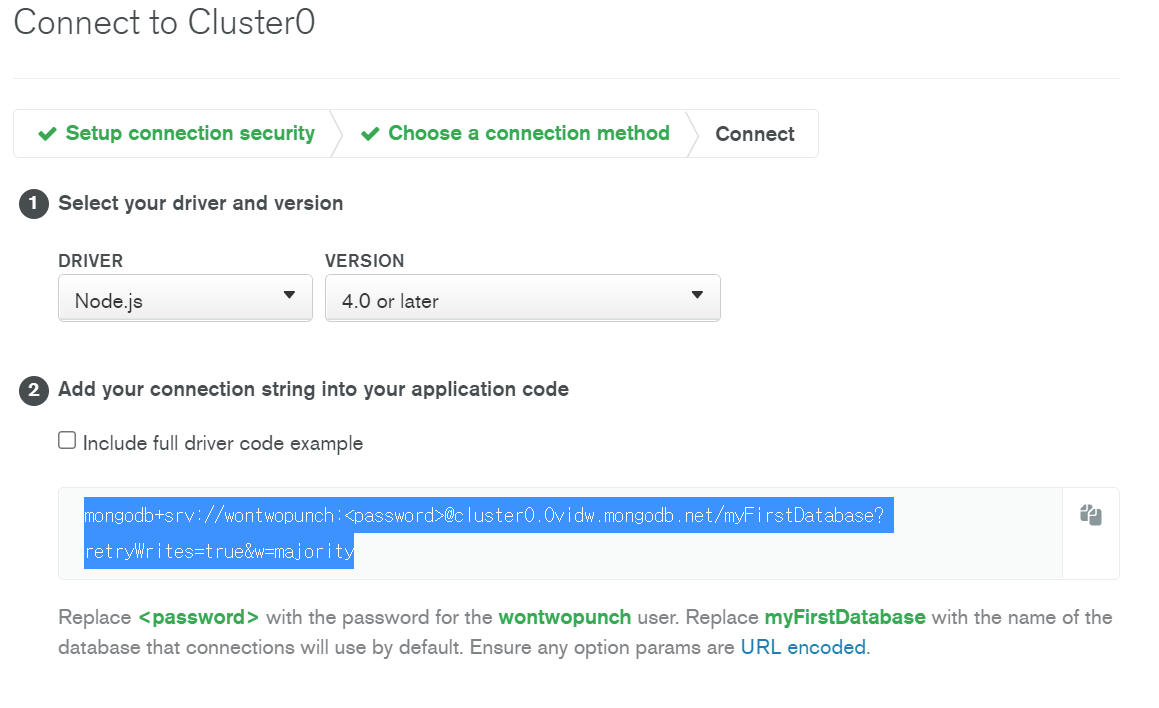Click green <password> text in instructions

tap(198, 617)
